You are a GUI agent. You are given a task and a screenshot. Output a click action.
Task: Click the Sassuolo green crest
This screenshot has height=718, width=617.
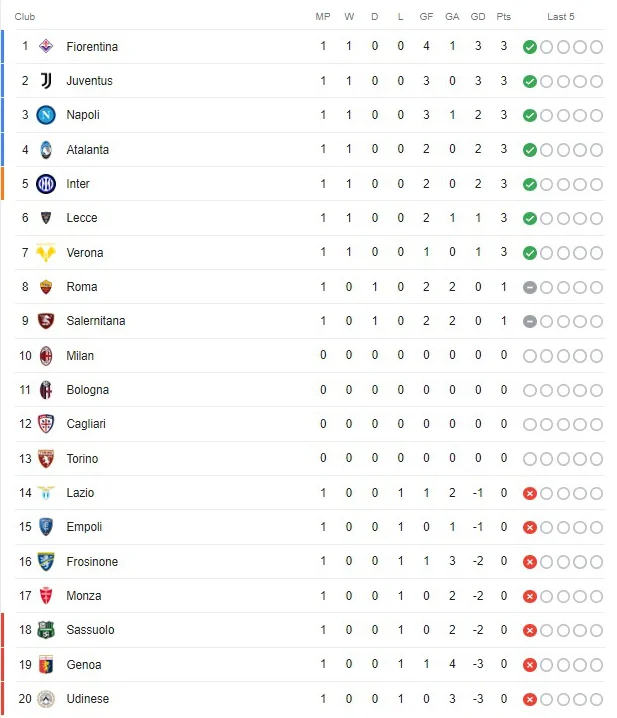click(46, 630)
